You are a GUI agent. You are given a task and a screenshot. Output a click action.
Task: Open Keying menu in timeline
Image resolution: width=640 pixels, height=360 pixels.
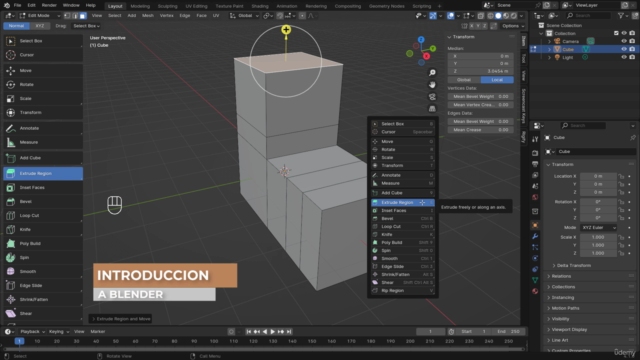[x=59, y=331]
